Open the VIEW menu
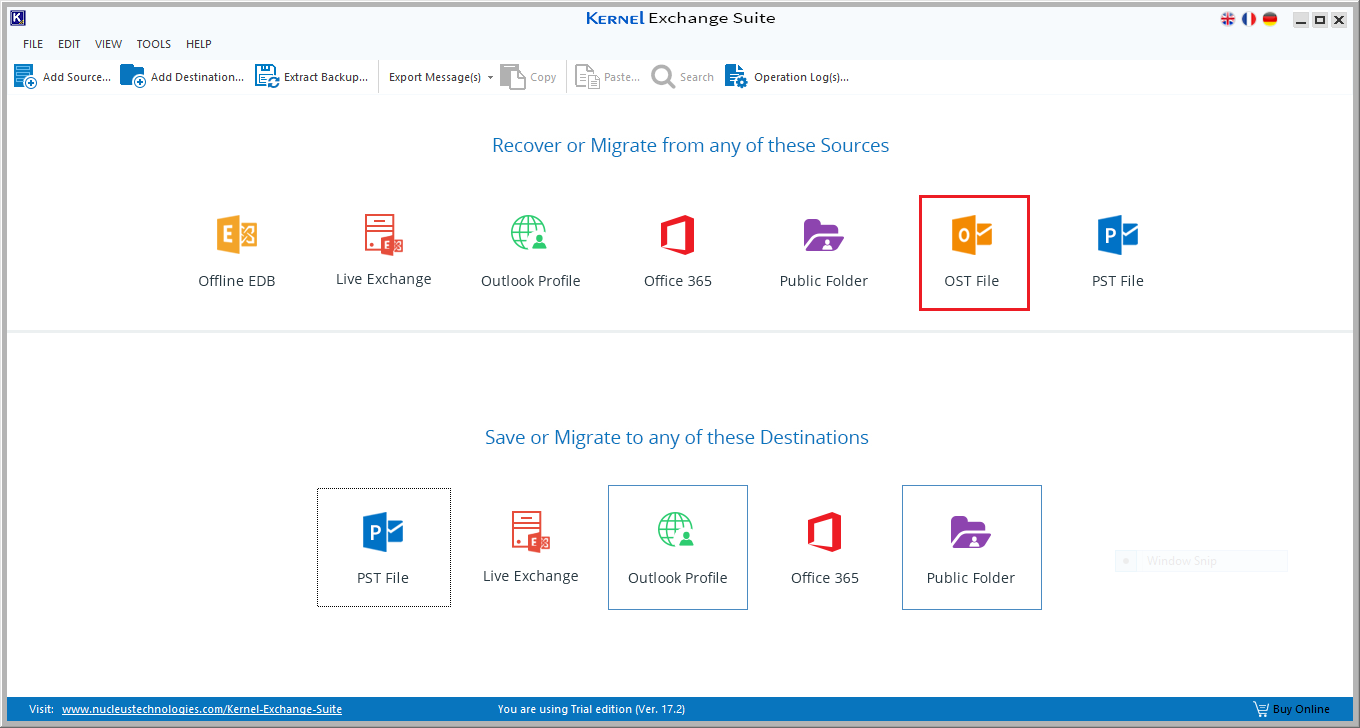 108,44
